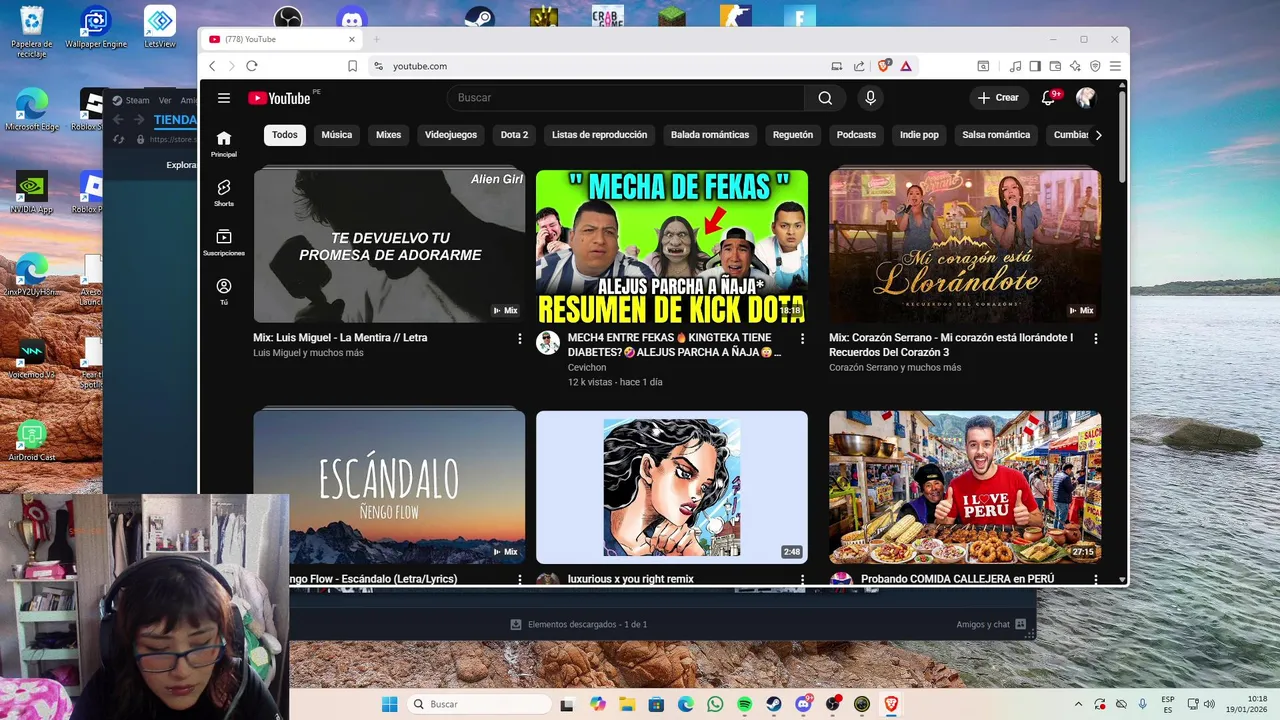Open a new browser tab with plus

tap(377, 39)
